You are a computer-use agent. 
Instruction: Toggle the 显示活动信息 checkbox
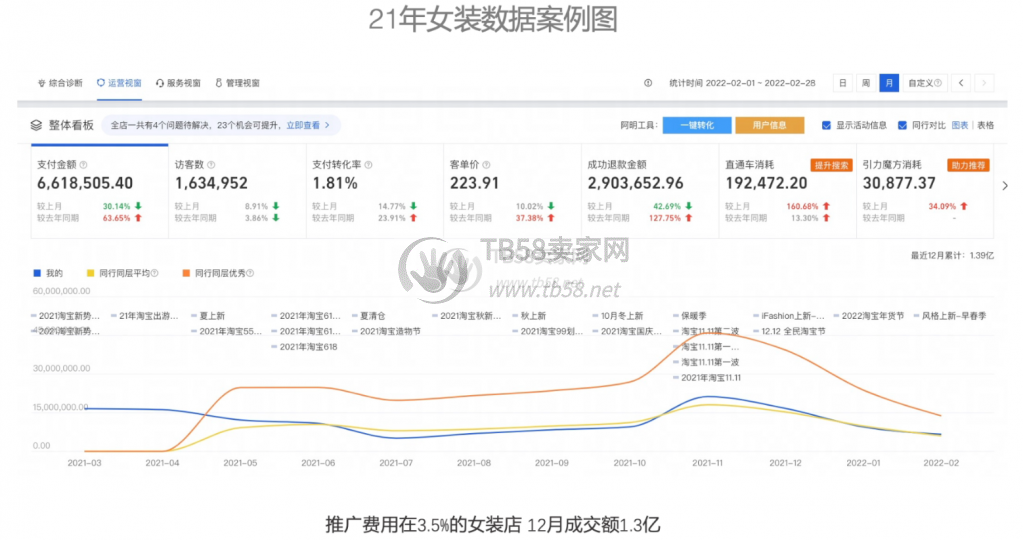tap(826, 125)
